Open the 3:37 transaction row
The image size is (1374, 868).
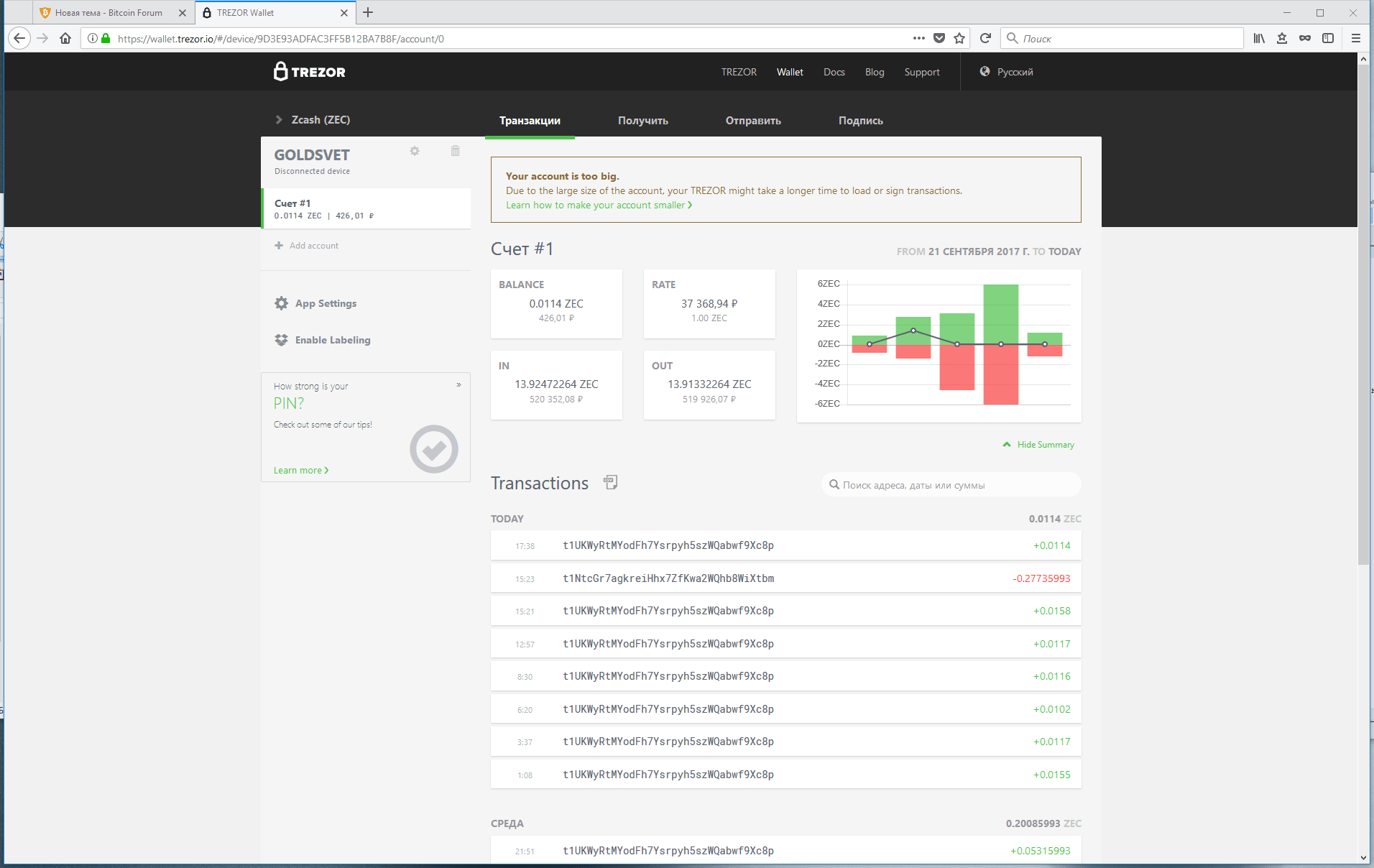(x=785, y=742)
